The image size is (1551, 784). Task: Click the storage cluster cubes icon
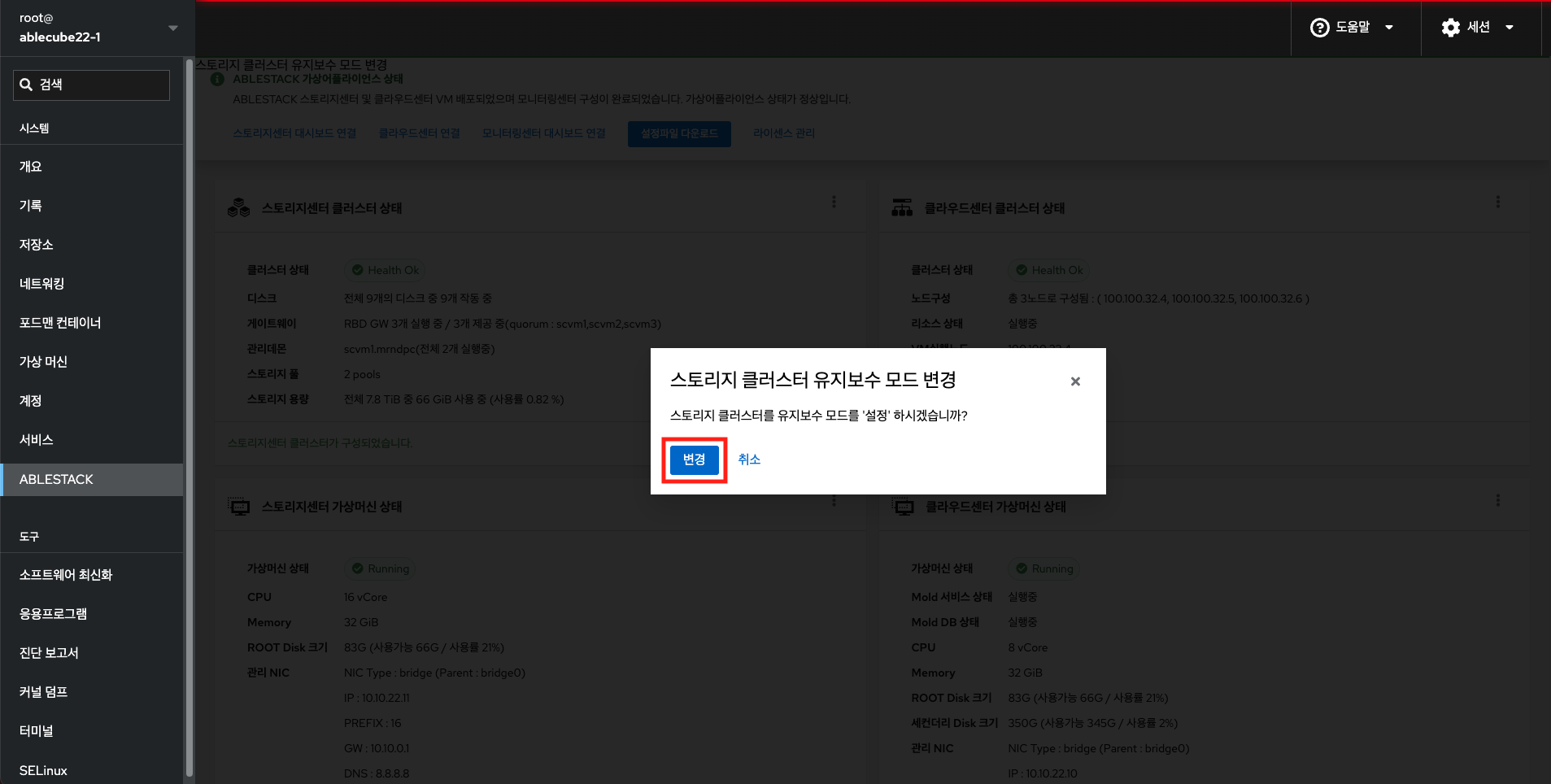coord(239,208)
